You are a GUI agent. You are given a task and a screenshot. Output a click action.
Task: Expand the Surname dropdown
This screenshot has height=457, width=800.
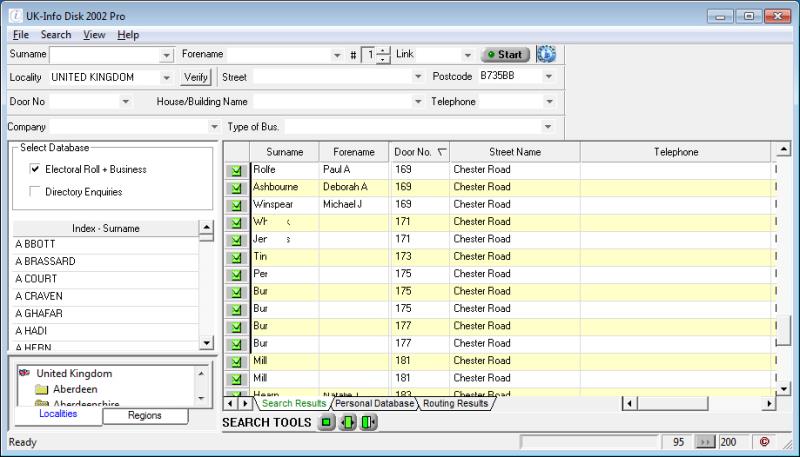166,55
